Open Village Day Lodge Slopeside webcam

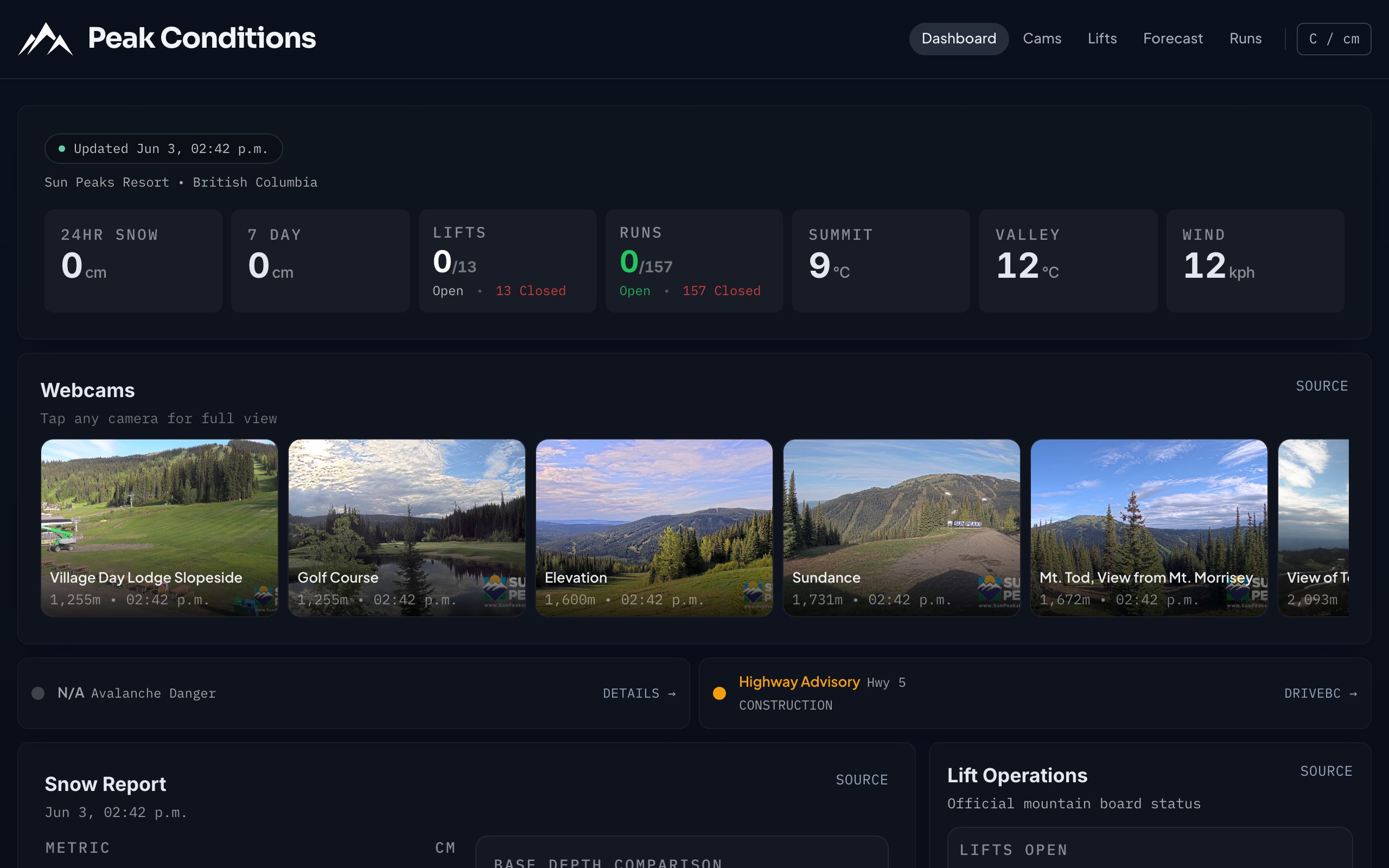point(160,528)
